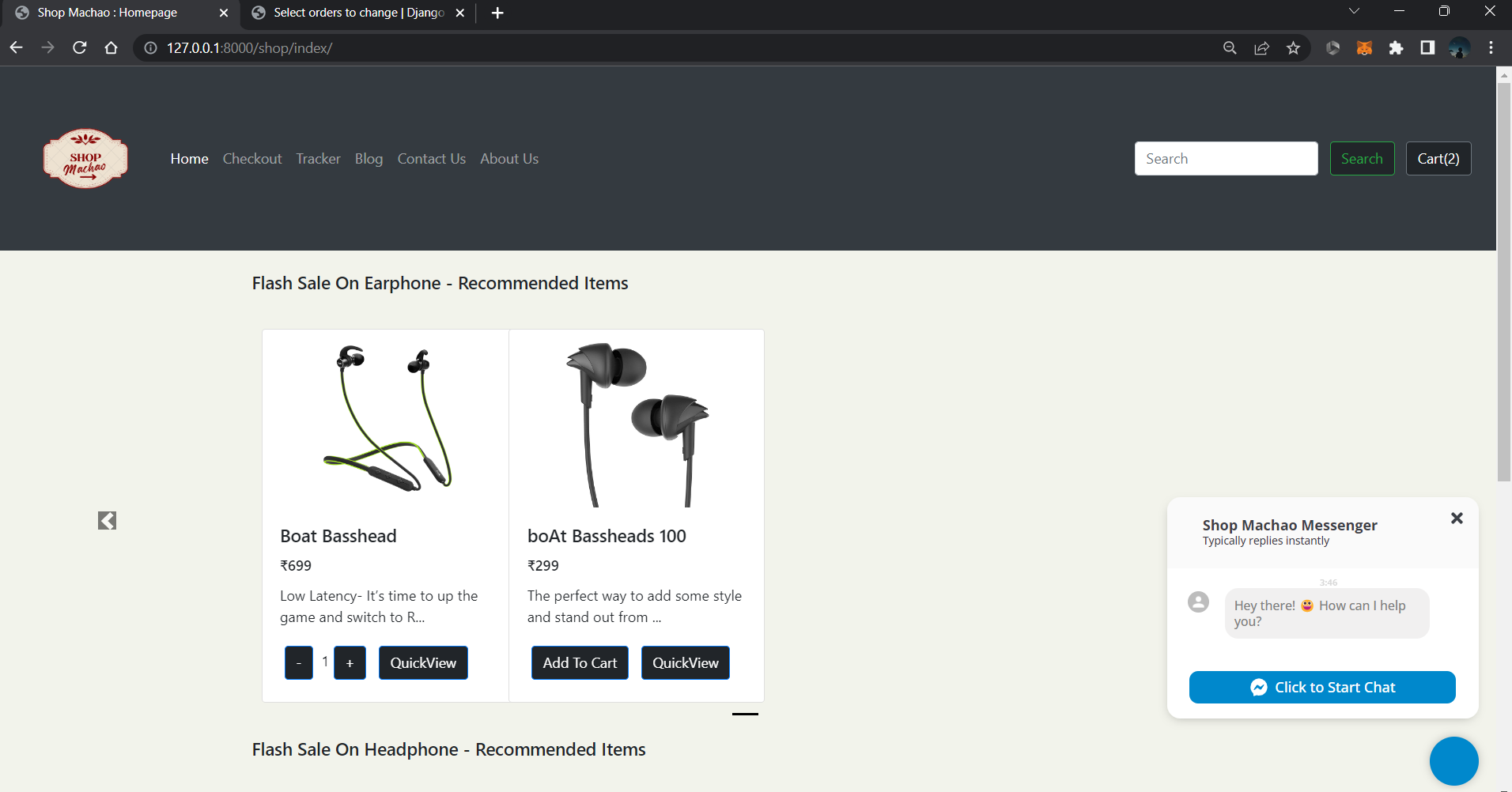Click inside the Search input field
Image resolution: width=1512 pixels, height=792 pixels.
[x=1225, y=158]
